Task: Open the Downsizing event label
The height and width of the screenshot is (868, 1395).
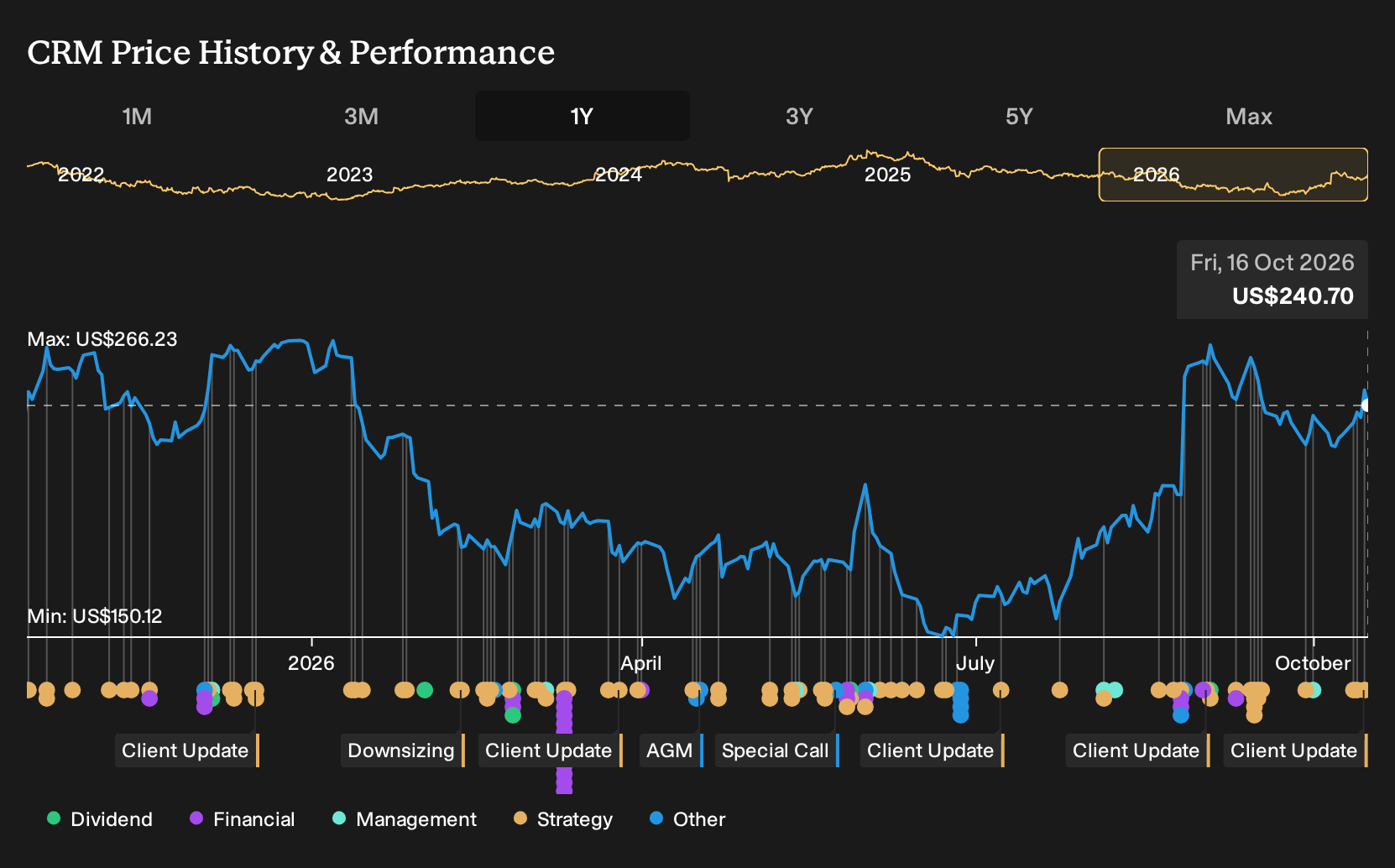Action: point(403,750)
